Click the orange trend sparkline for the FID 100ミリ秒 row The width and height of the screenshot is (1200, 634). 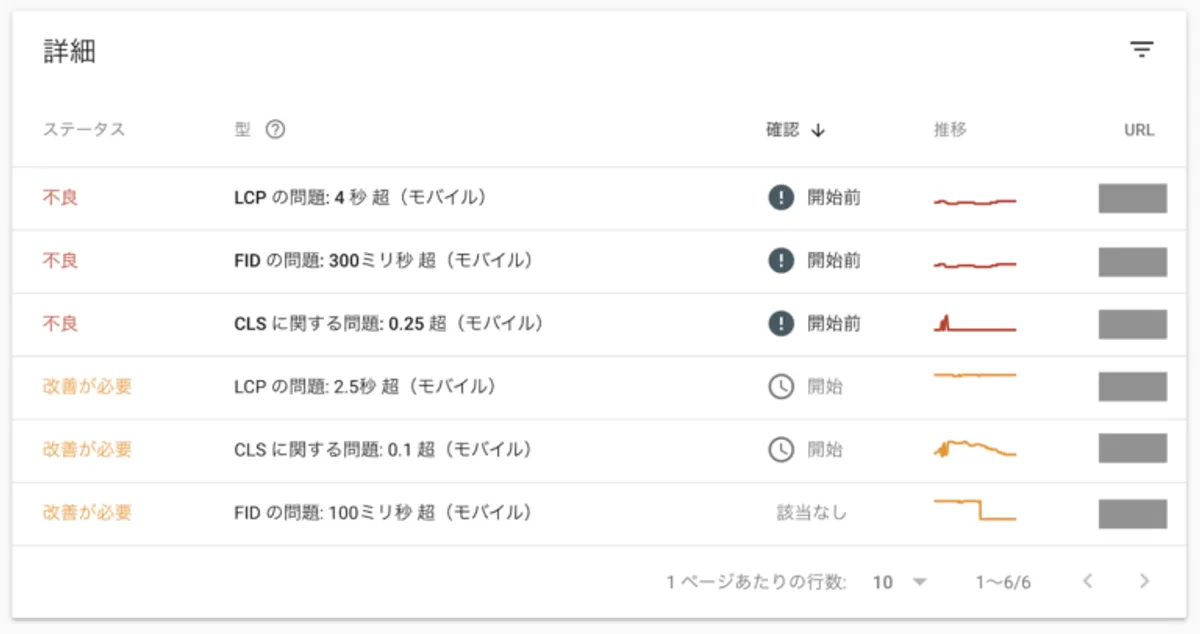(x=975, y=509)
